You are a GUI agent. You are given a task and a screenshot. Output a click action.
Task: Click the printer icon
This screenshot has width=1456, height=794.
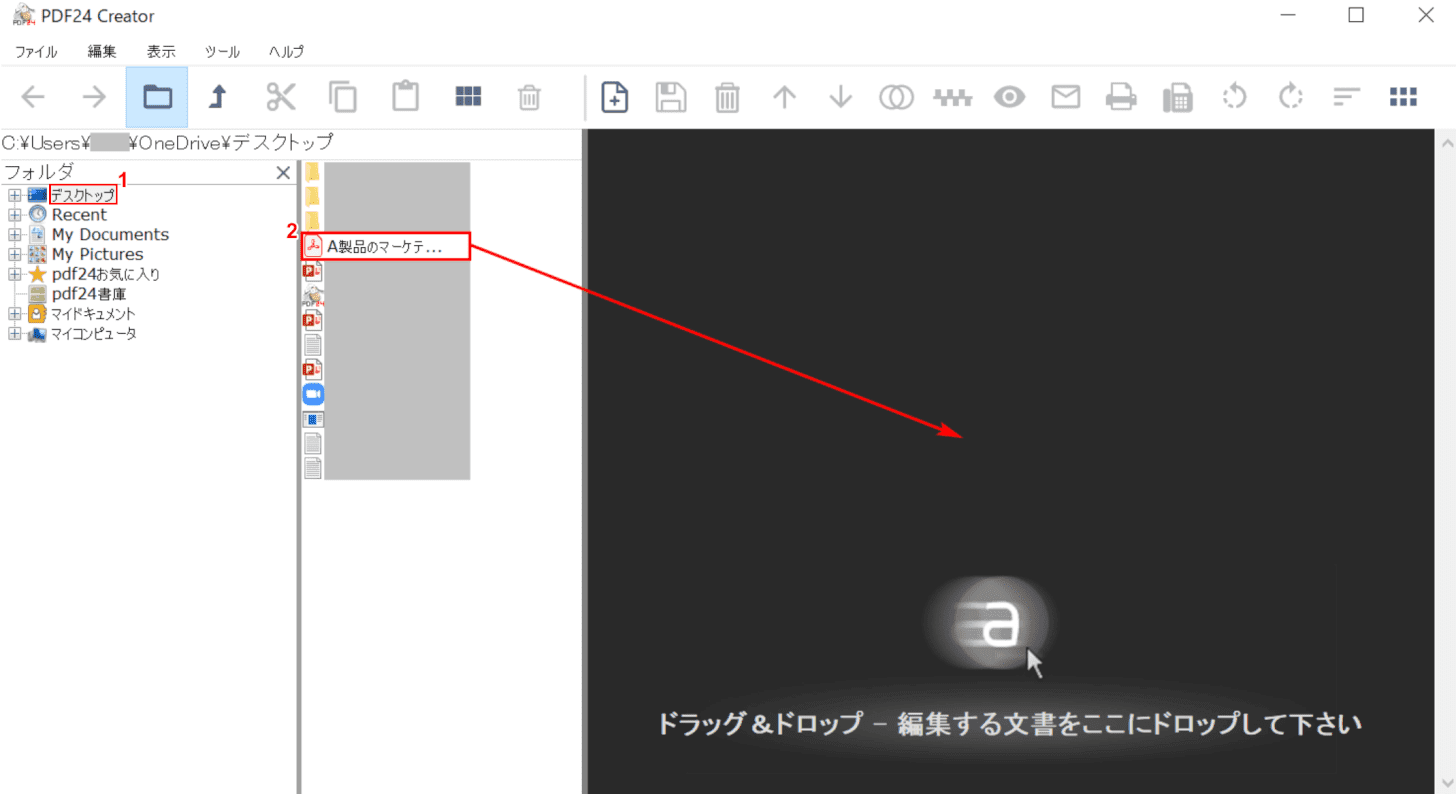pyautogui.click(x=1122, y=97)
